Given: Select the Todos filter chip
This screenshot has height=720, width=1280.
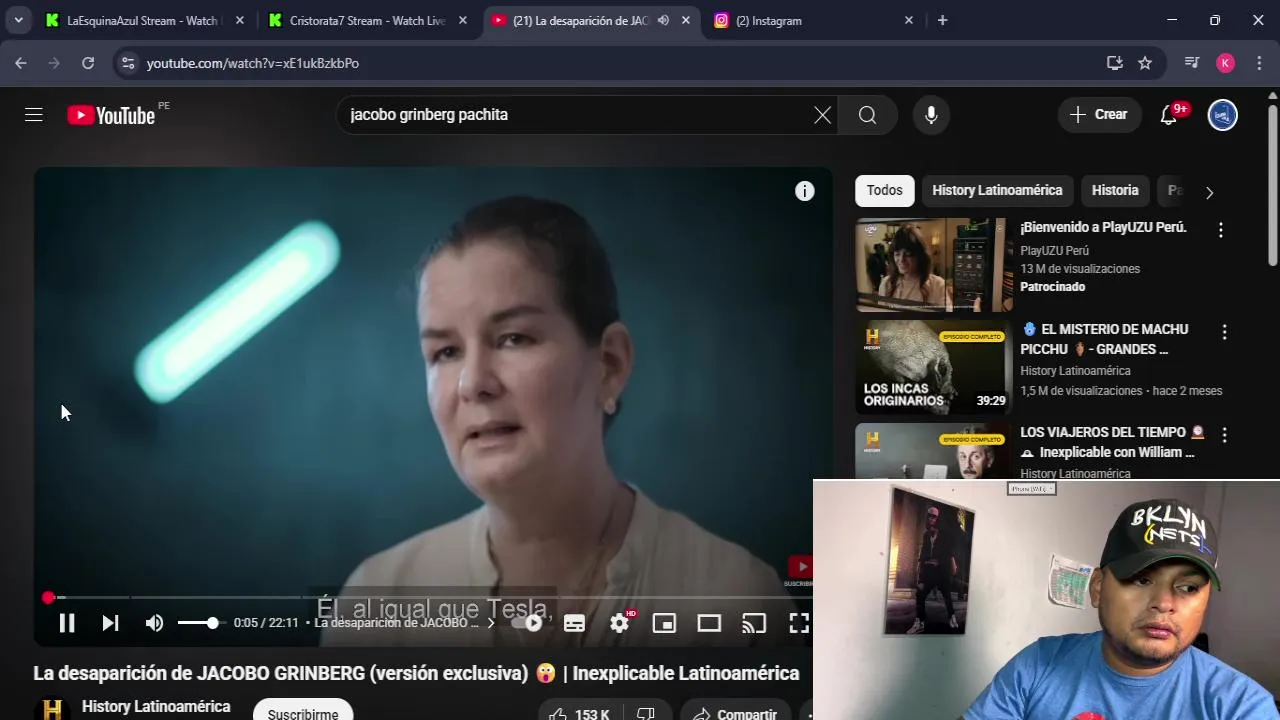Looking at the screenshot, I should point(884,190).
